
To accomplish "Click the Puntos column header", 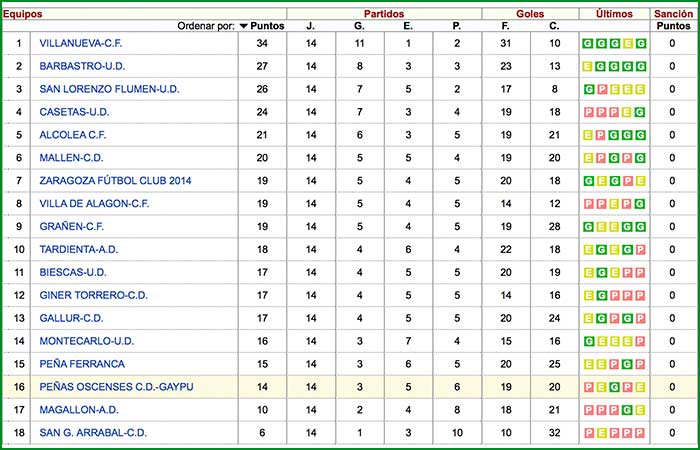I will (x=267, y=26).
